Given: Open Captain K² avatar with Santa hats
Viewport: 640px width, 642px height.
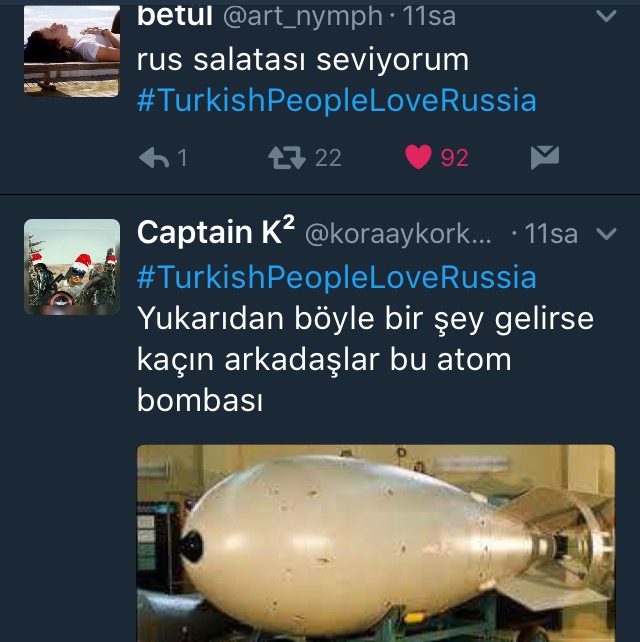Looking at the screenshot, I should [x=72, y=267].
